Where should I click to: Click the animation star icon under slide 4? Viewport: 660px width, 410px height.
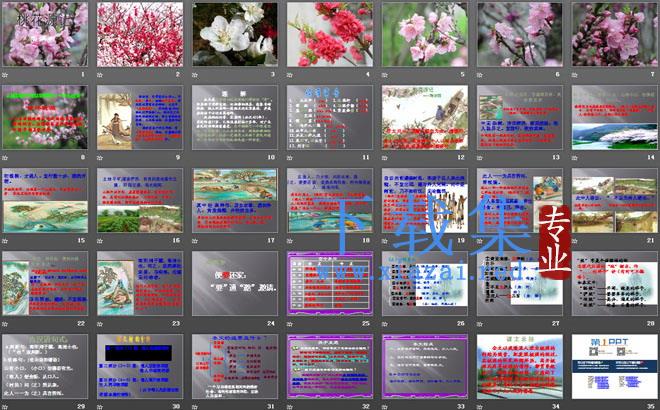[x=290, y=75]
